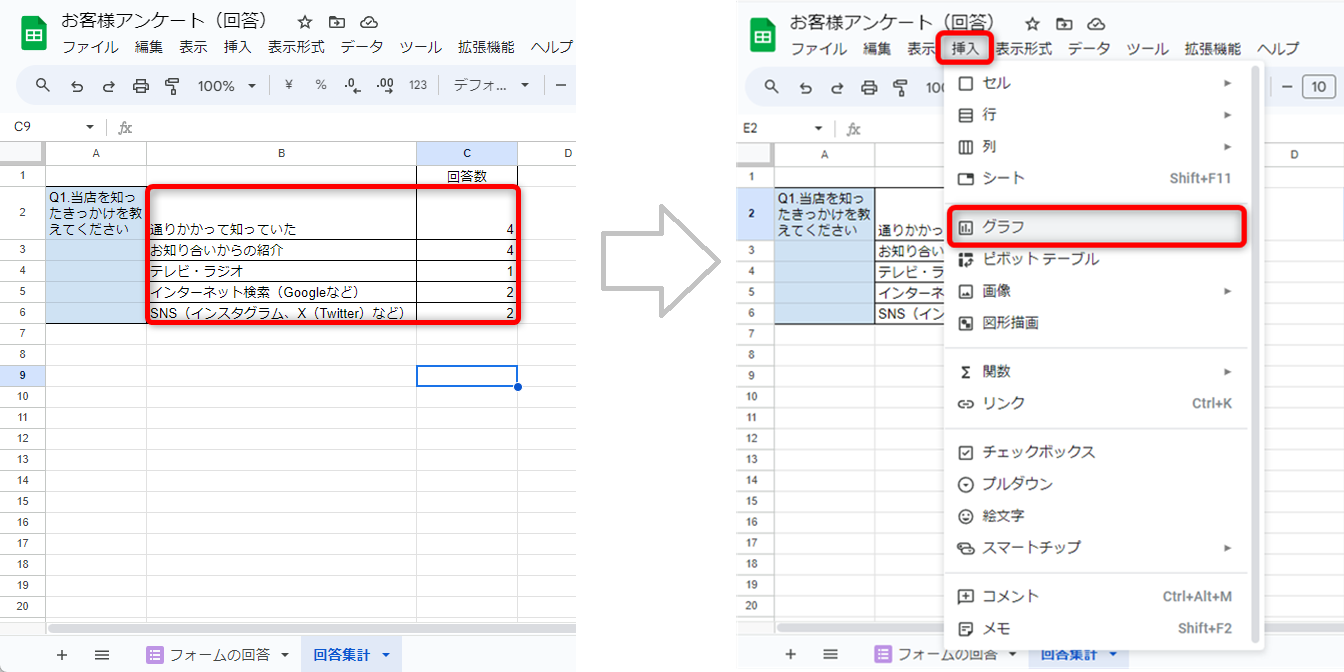Click the print icon
Image resolution: width=1344 pixels, height=672 pixels.
[x=142, y=86]
